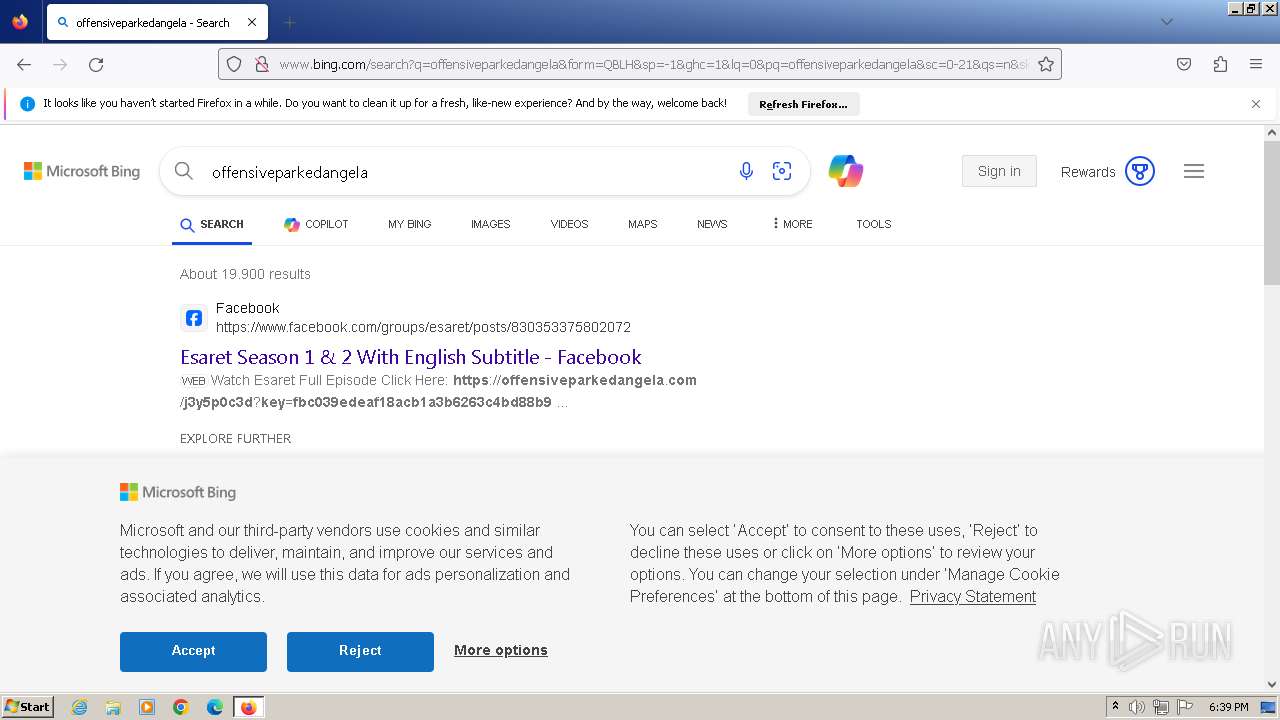
Task: Expand the MORE dropdown
Action: point(792,224)
